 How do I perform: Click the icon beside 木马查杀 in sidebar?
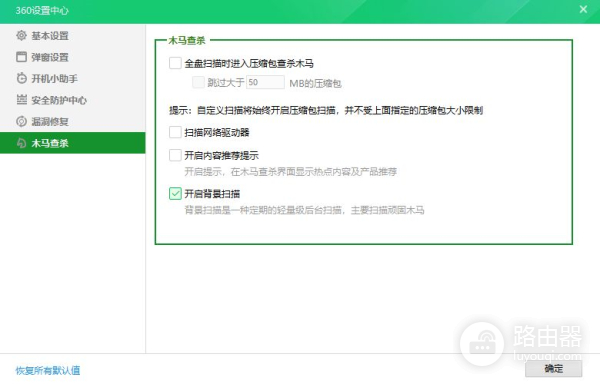point(21,143)
